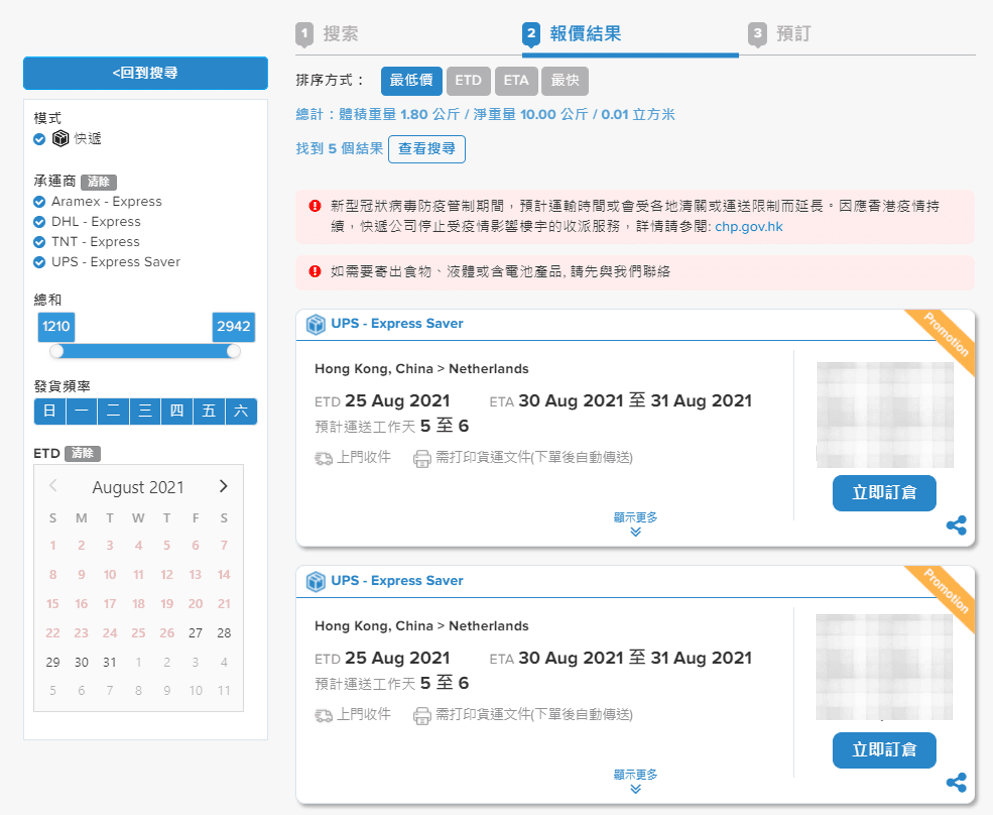Sort results by 最快

click(x=565, y=80)
